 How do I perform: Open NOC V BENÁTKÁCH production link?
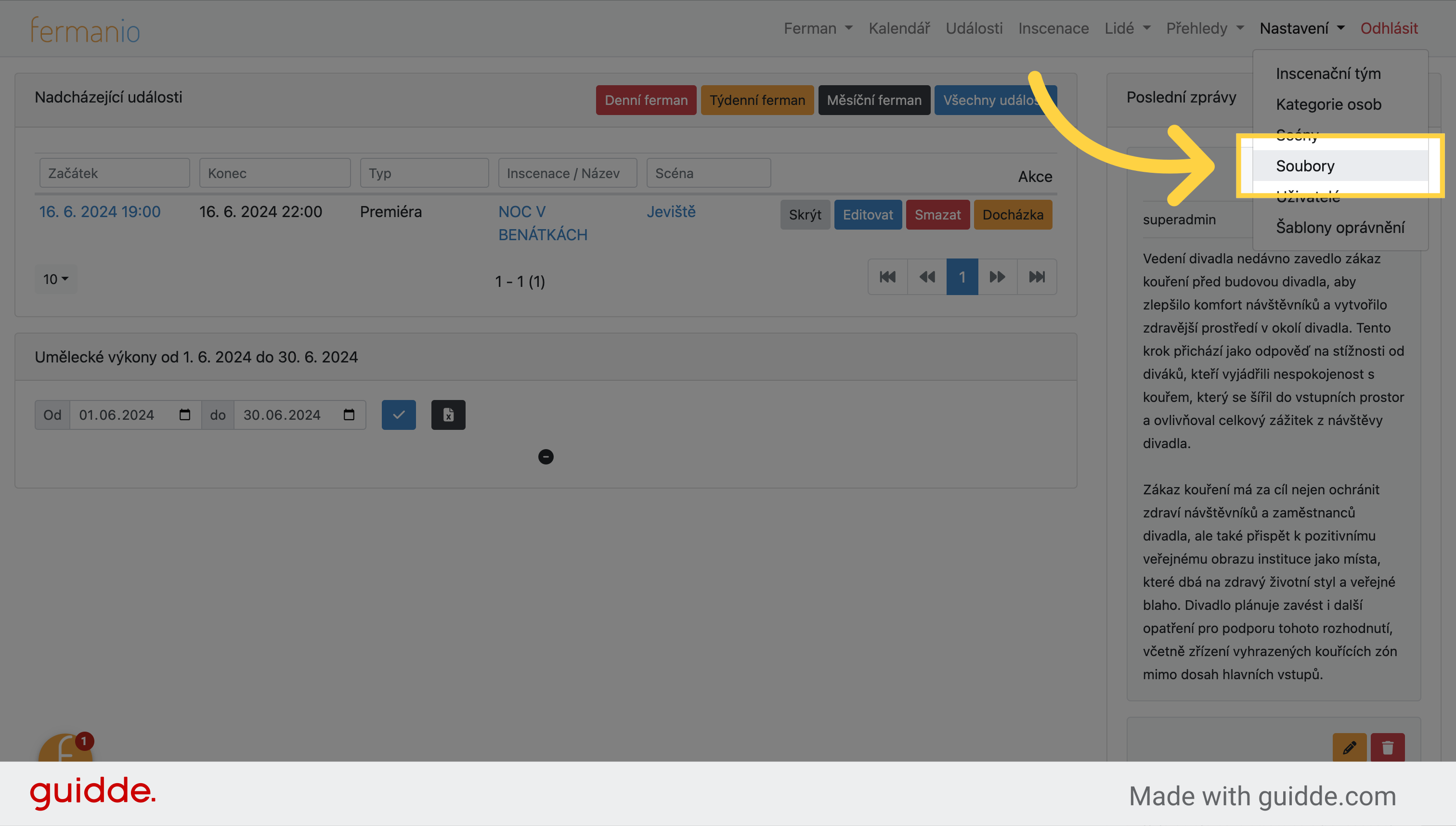[543, 223]
